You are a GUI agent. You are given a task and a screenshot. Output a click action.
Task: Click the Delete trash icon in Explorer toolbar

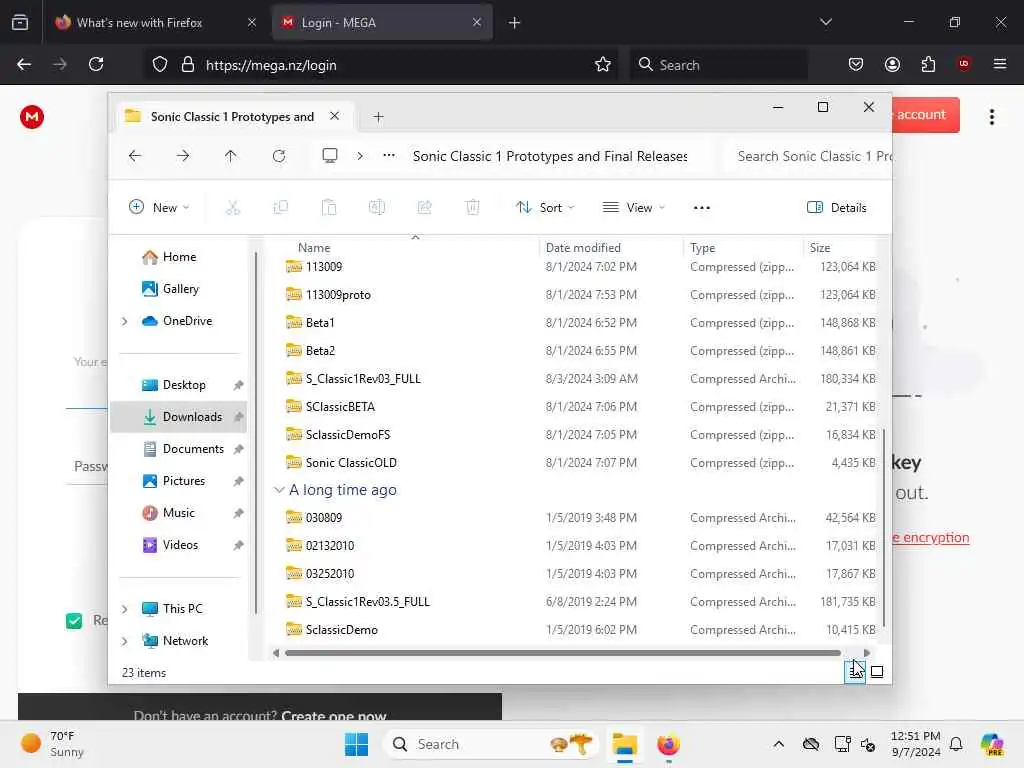(x=472, y=208)
